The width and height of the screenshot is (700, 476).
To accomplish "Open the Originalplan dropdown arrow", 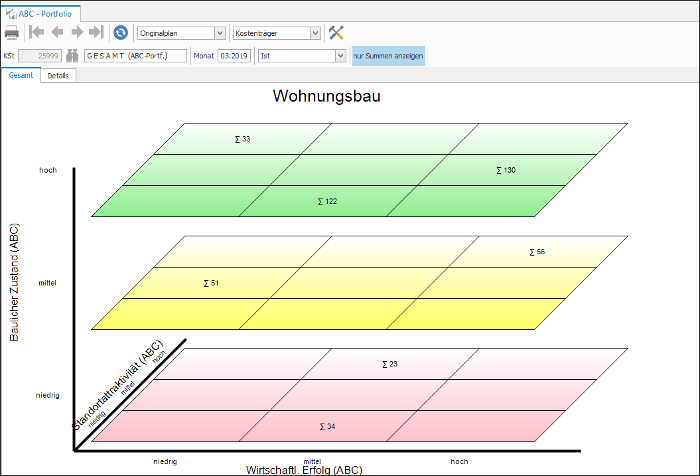I will coord(220,33).
